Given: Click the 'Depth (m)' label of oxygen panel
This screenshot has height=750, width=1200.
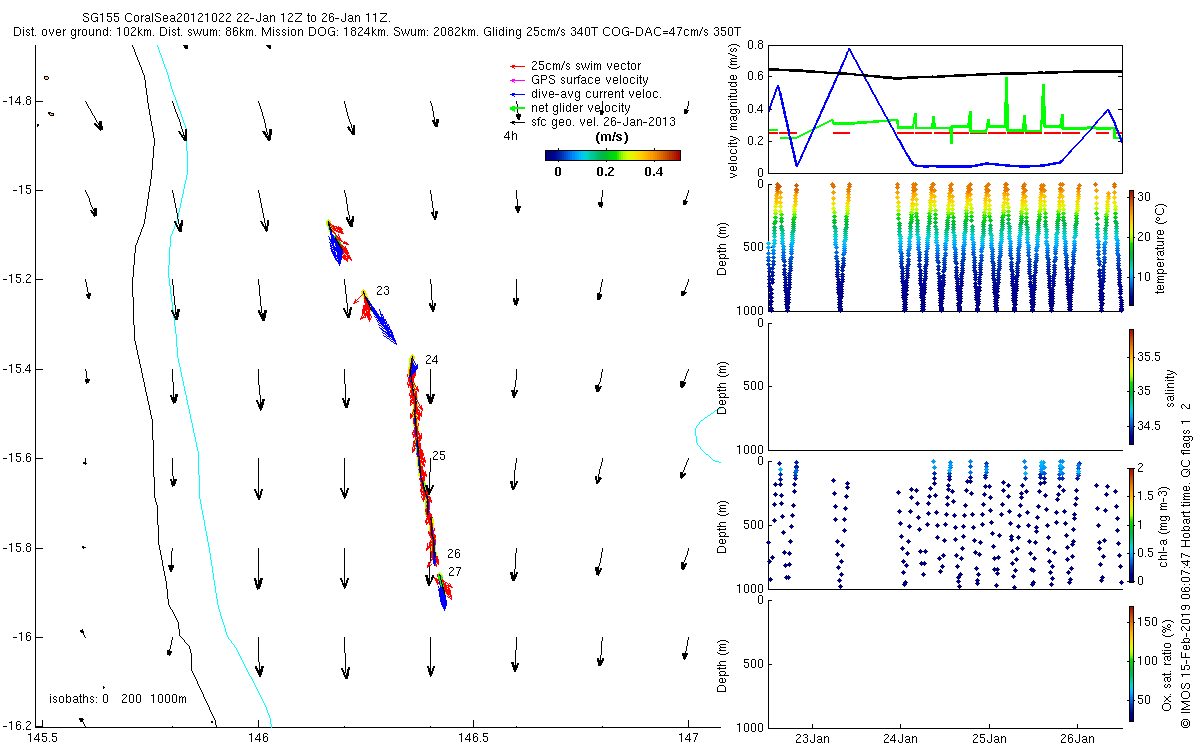Looking at the screenshot, I should coord(724,664).
